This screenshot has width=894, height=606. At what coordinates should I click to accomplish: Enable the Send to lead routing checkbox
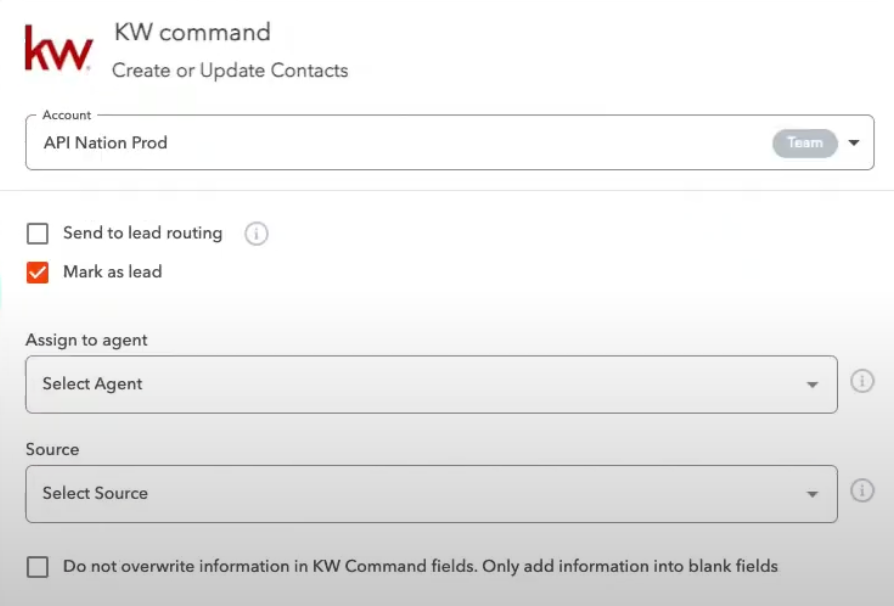point(38,234)
